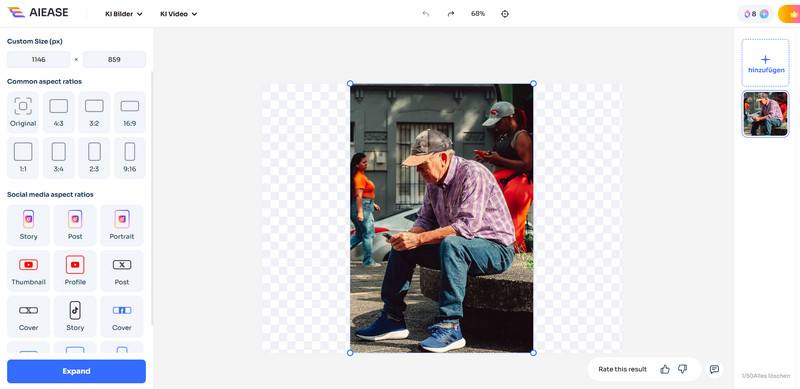Choose YouTube Thumbnail aspect ratio

(29, 271)
